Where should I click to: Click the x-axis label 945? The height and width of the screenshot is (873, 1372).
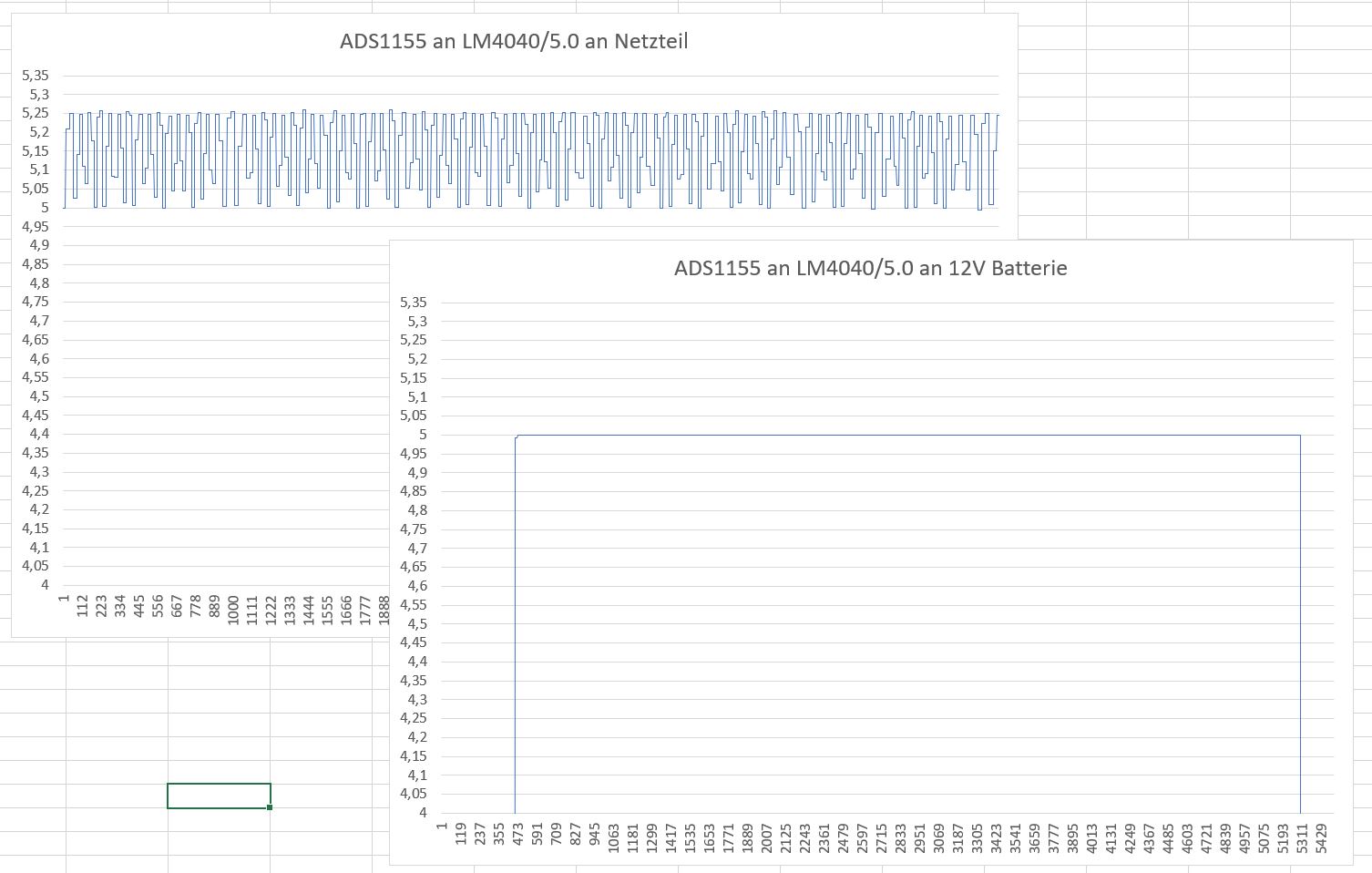(x=595, y=835)
